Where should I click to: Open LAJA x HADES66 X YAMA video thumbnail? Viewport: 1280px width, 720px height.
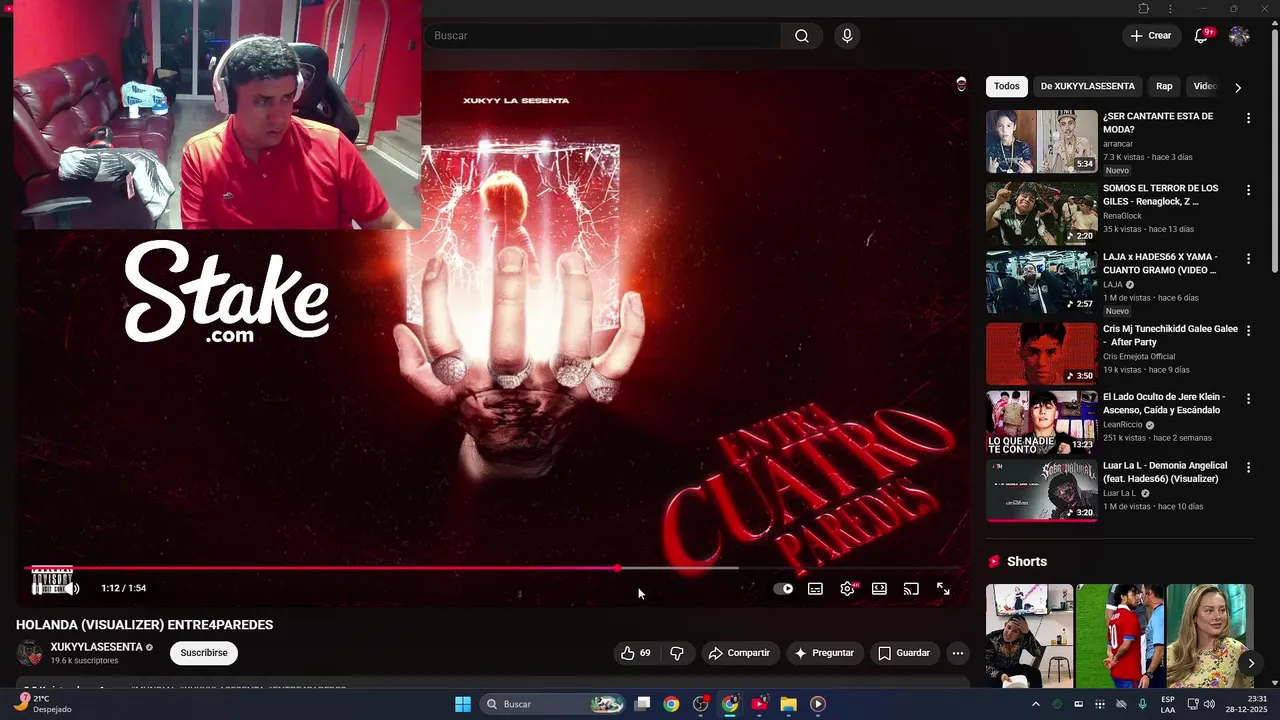coord(1042,282)
